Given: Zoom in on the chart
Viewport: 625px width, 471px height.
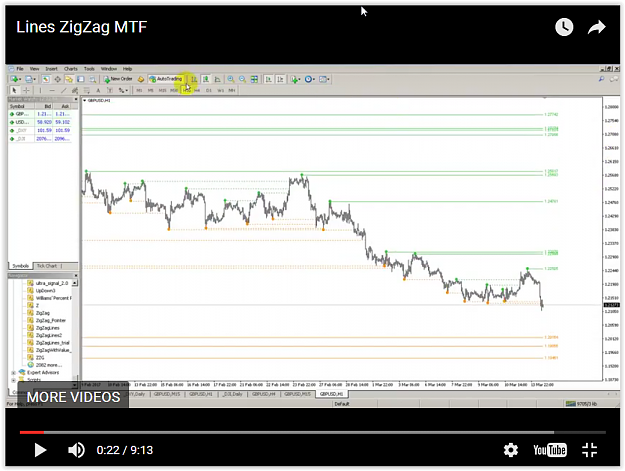Looking at the screenshot, I should 231,79.
